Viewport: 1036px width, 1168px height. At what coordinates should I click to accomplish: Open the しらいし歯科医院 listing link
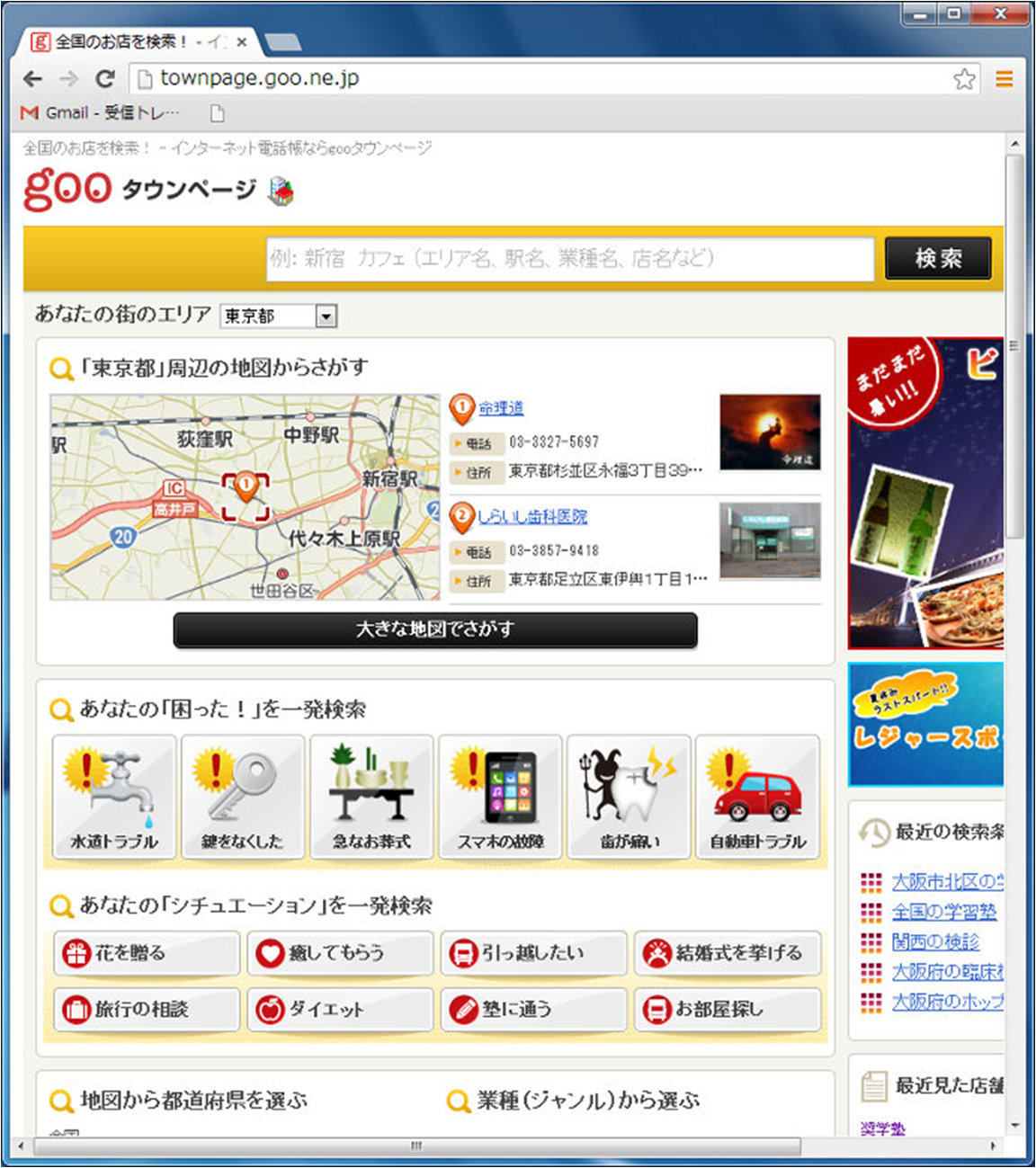coord(532,516)
